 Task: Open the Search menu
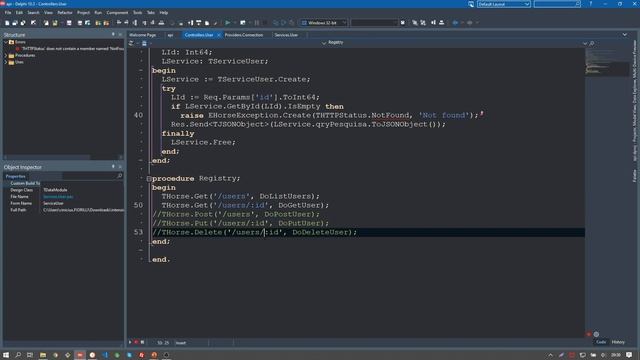click(33, 13)
